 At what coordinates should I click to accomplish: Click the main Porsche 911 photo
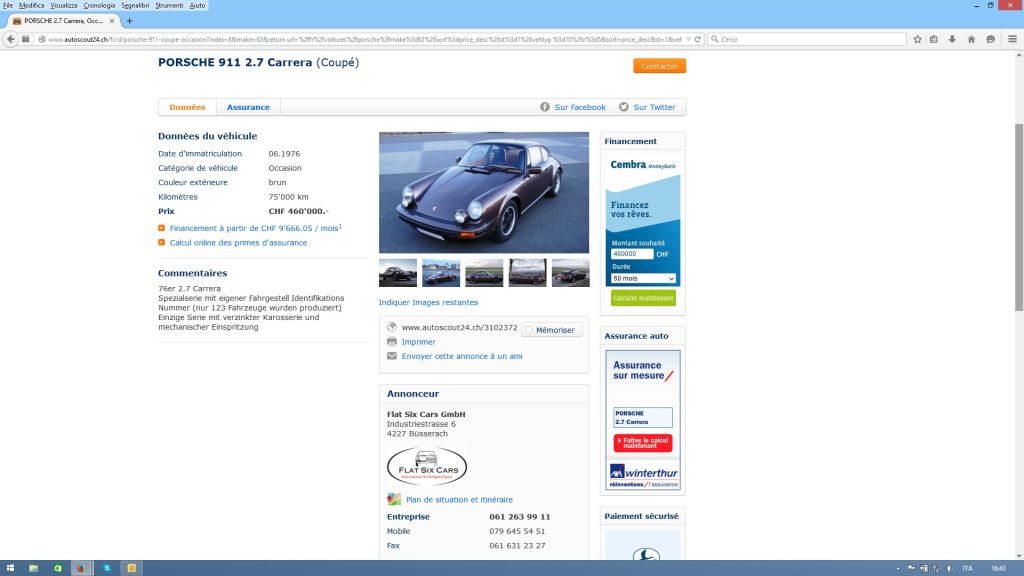484,193
